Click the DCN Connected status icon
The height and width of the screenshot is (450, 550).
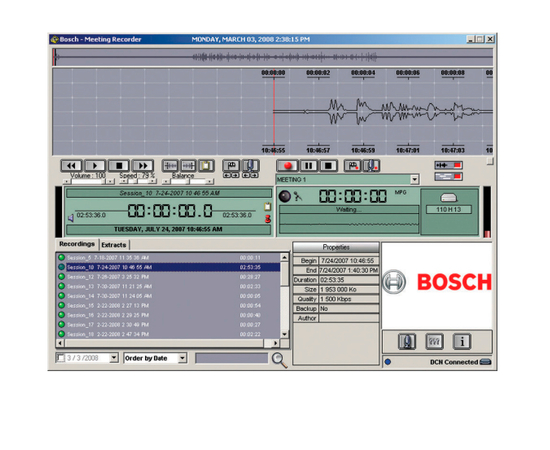(x=485, y=362)
